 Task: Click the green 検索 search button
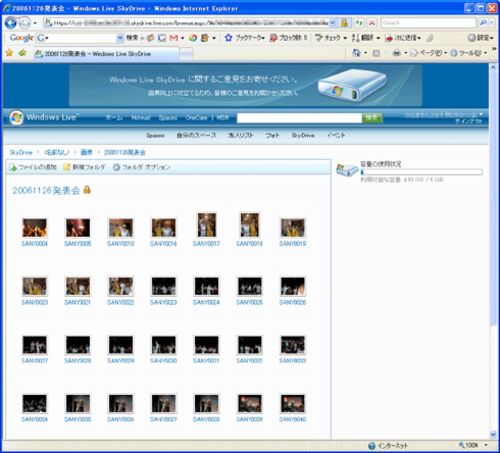tap(372, 118)
